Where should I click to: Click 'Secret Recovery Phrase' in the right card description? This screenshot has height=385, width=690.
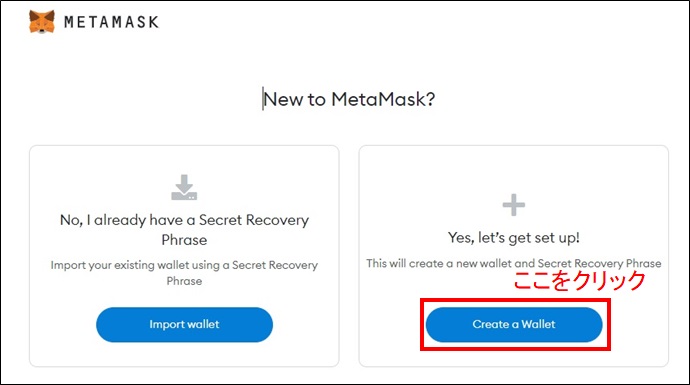pyautogui.click(x=599, y=263)
